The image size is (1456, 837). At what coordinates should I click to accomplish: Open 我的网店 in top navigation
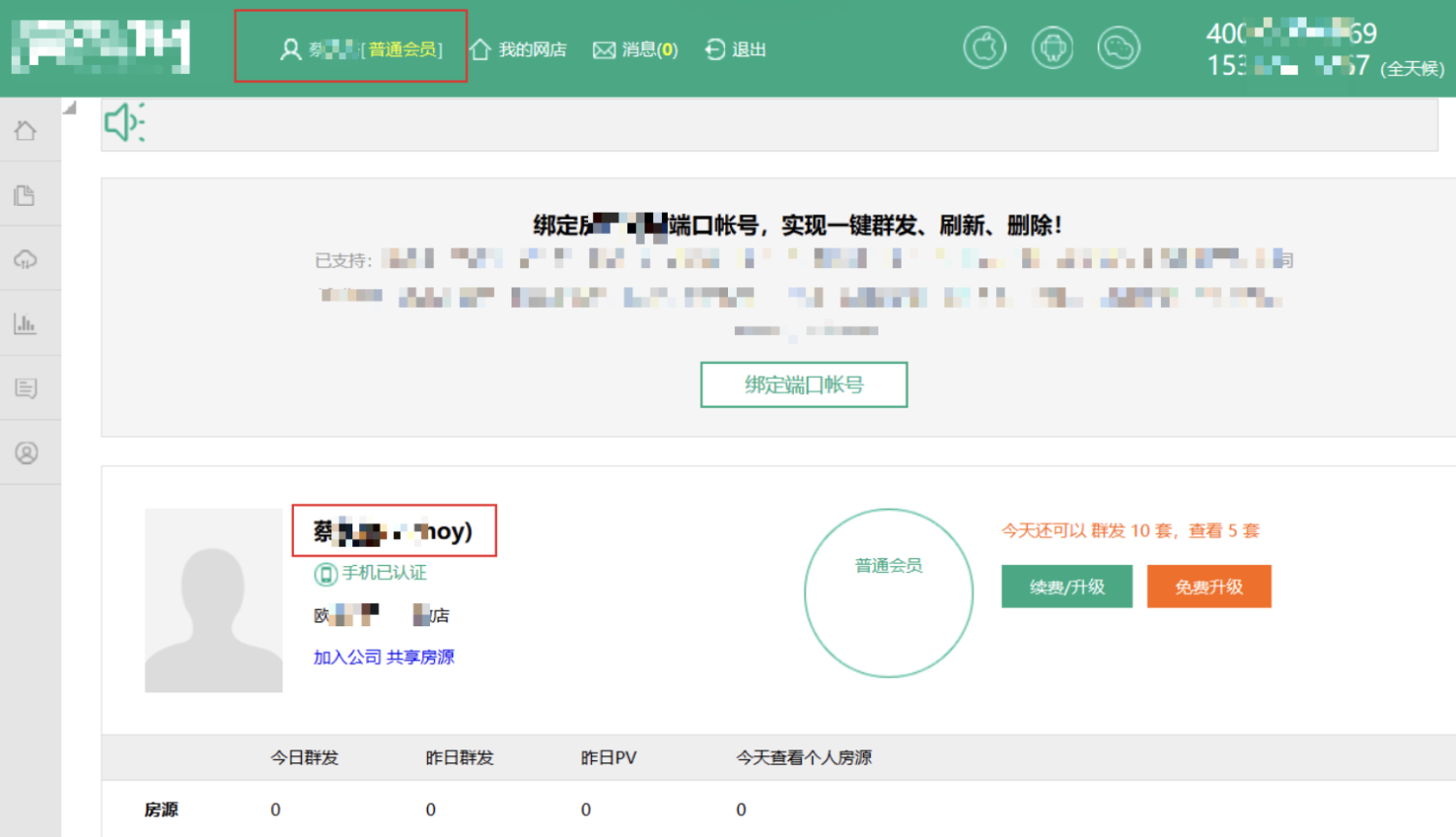[519, 50]
